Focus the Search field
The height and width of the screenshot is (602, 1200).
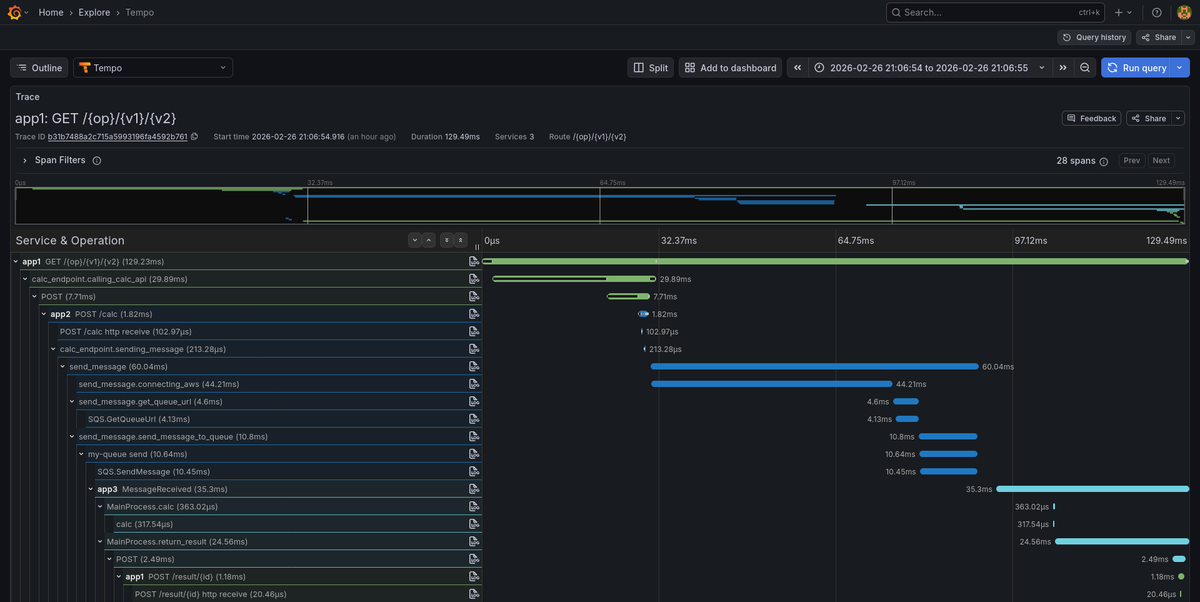[995, 12]
